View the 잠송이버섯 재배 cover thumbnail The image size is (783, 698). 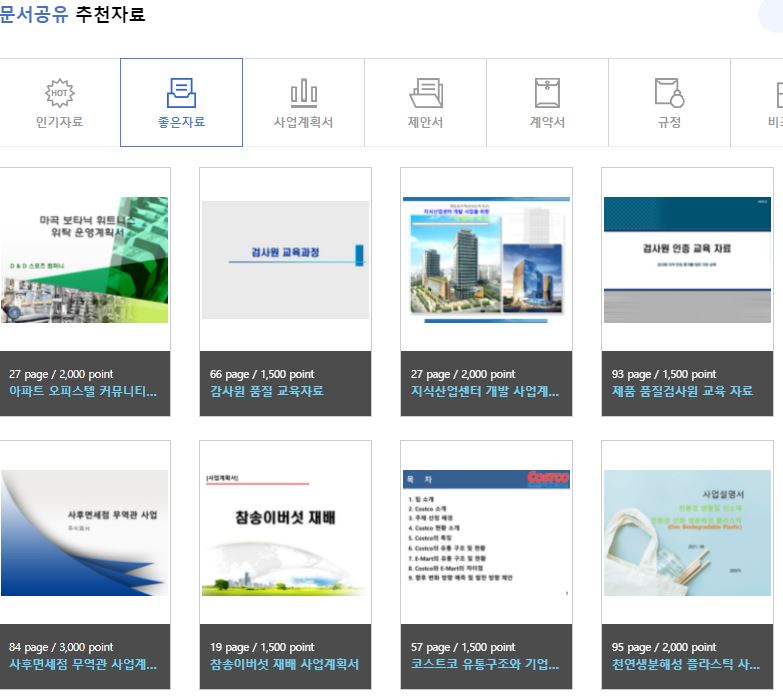click(x=285, y=533)
